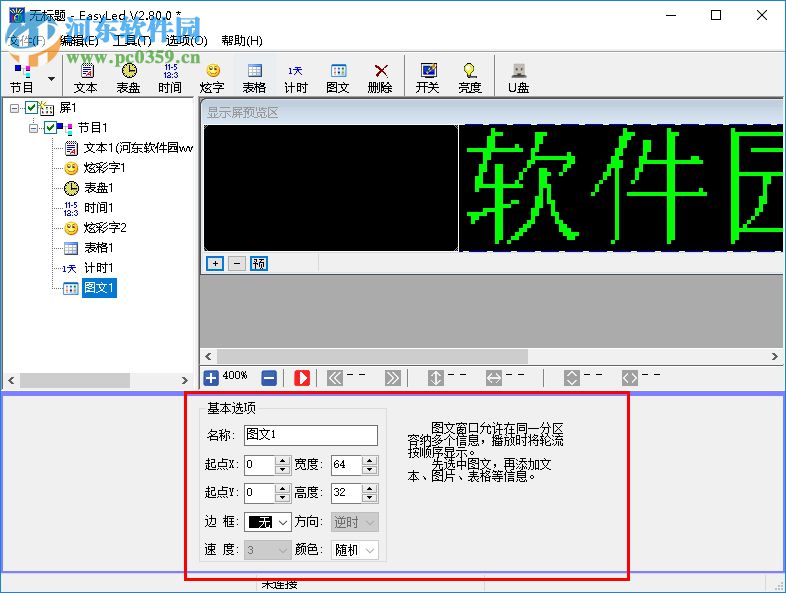Screen dimensions: 786x593
Task: Click the horizontal double-arrow position icon
Action: pos(494,377)
